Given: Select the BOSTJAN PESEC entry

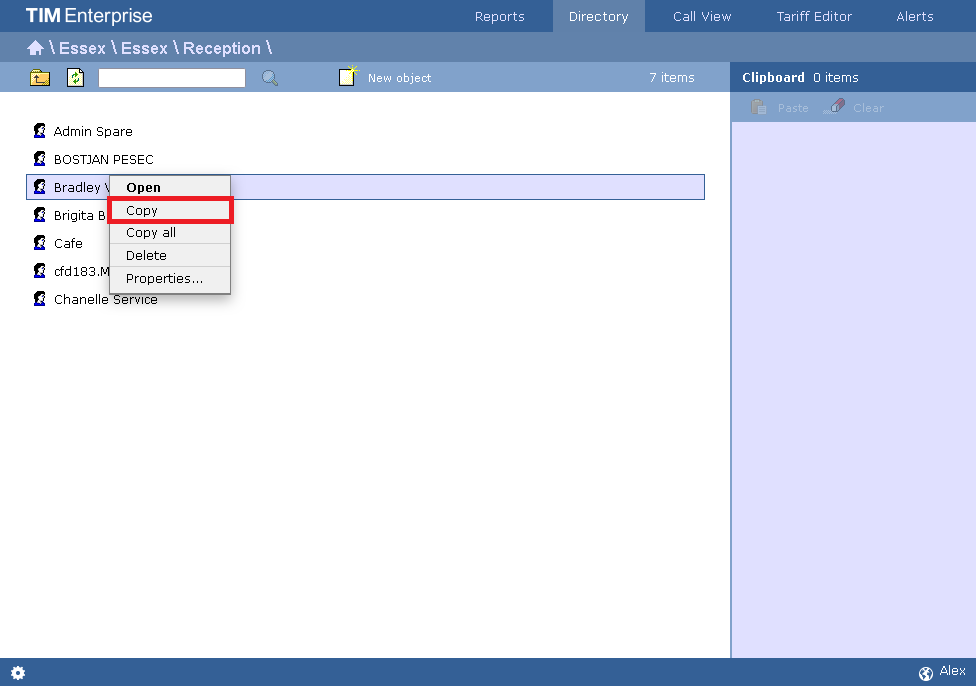Looking at the screenshot, I should pyautogui.click(x=103, y=159).
